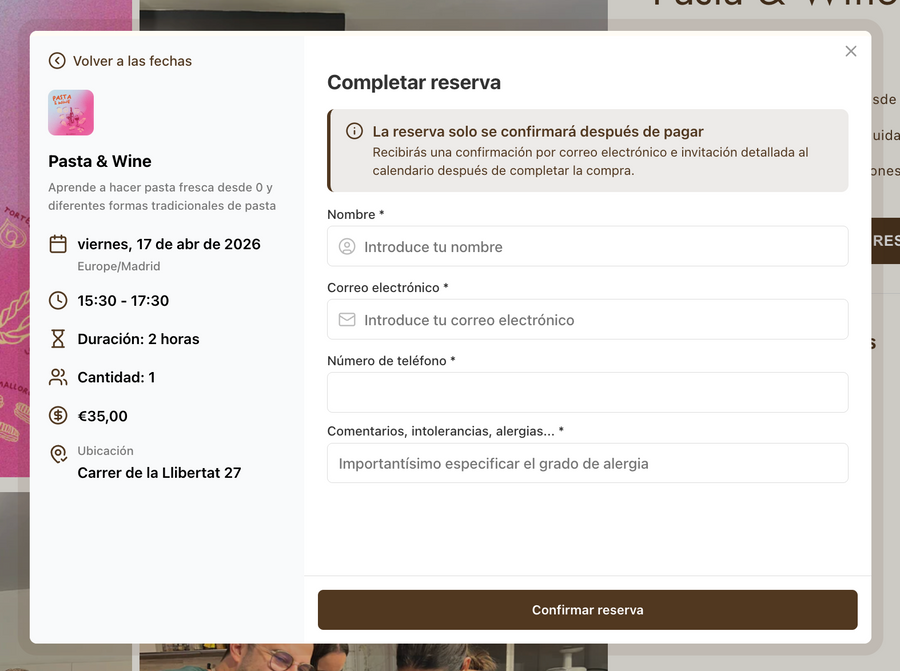Click the hourglass icon beside Duración
Viewport: 900px width, 671px height.
(58, 339)
